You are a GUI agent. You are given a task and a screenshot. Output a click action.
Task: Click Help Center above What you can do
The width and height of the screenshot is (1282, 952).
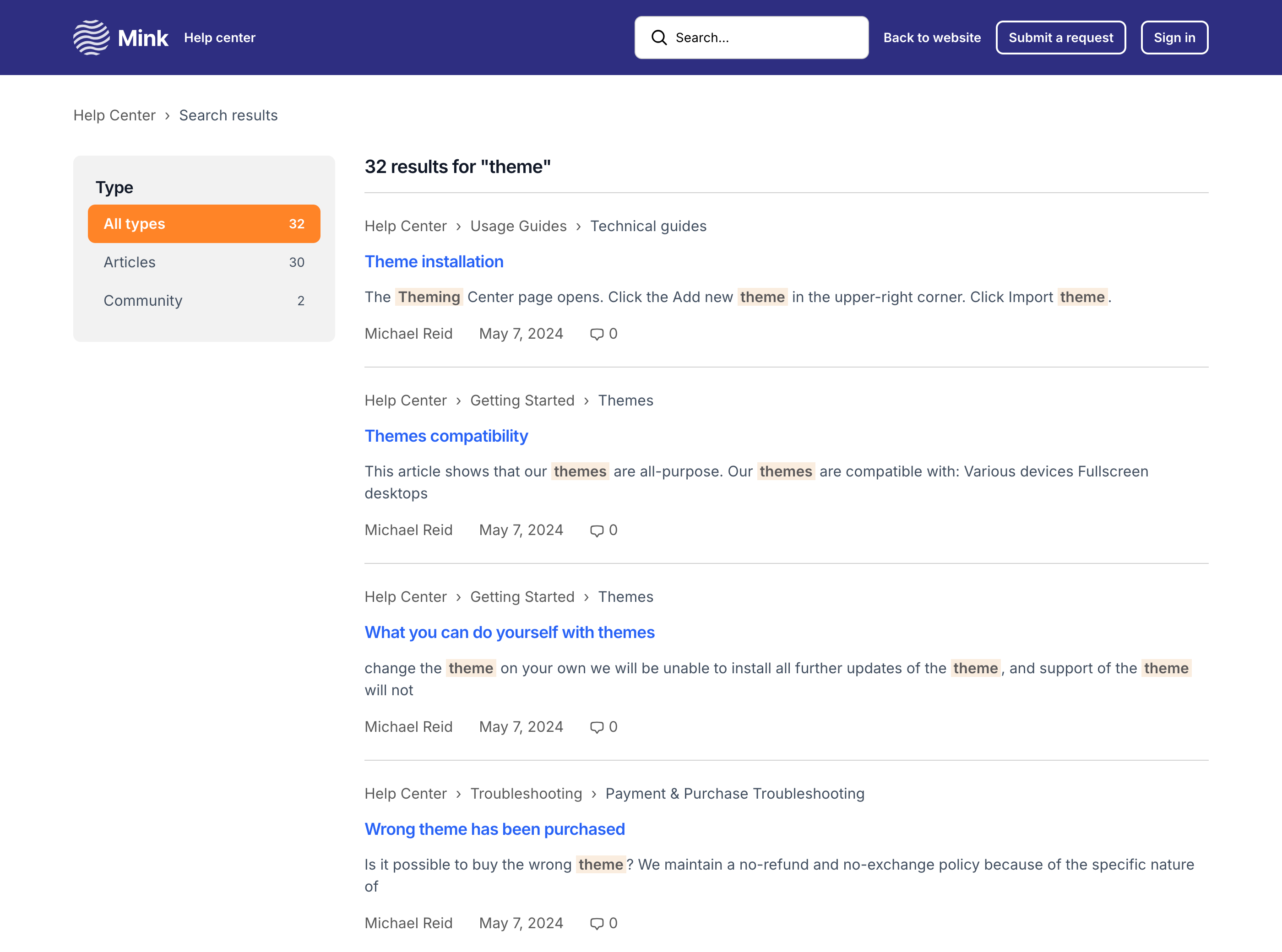405,597
